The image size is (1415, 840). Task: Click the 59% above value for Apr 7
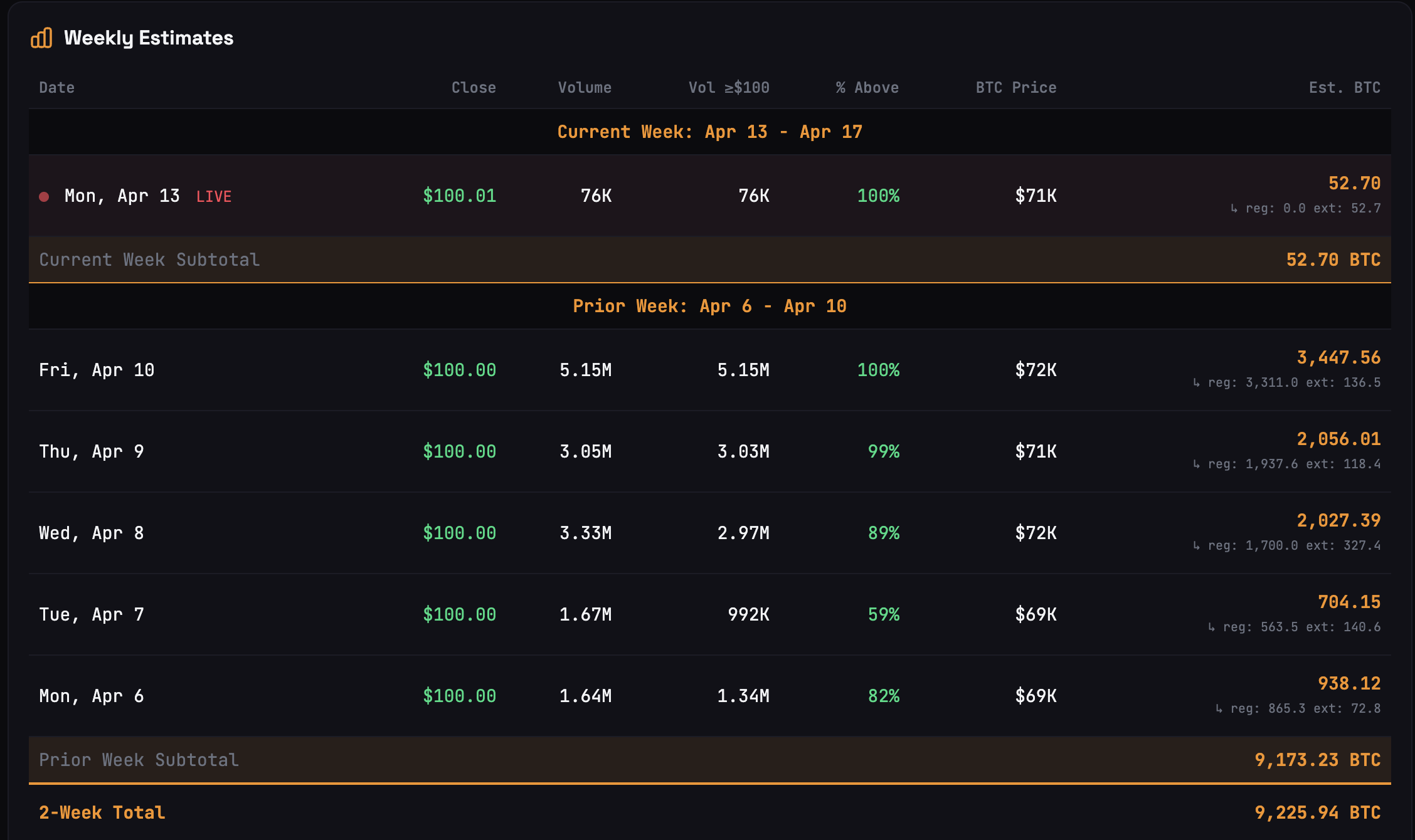coord(884,614)
